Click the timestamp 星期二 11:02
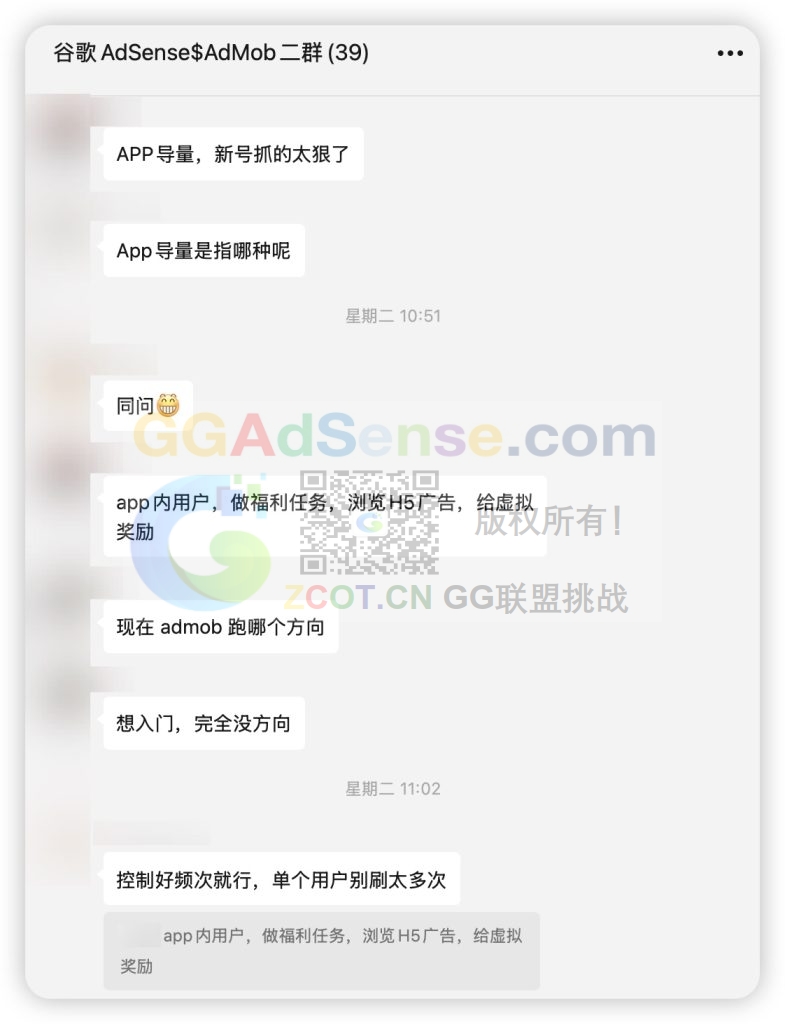785x1024 pixels. click(x=393, y=789)
